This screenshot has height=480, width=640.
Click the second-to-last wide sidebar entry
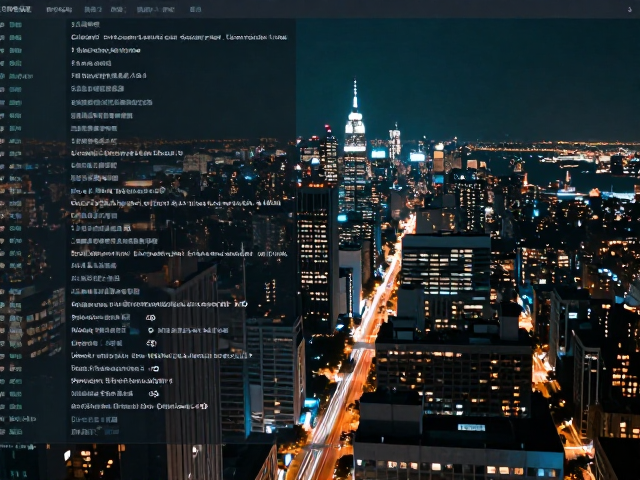22,419
